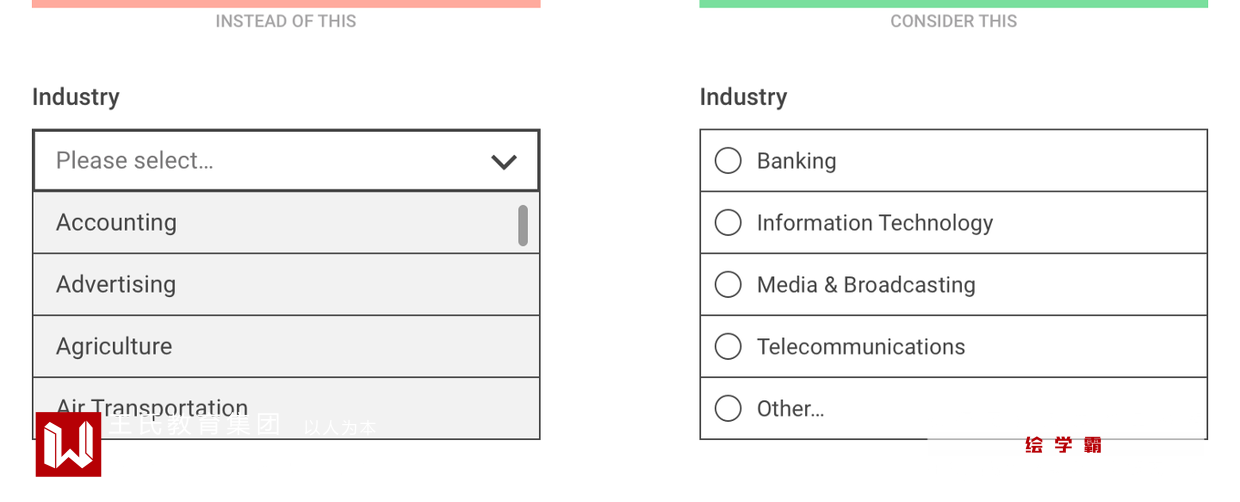Image resolution: width=1240 pixels, height=502 pixels.
Task: Click the Banking option label text
Action: pos(796,161)
